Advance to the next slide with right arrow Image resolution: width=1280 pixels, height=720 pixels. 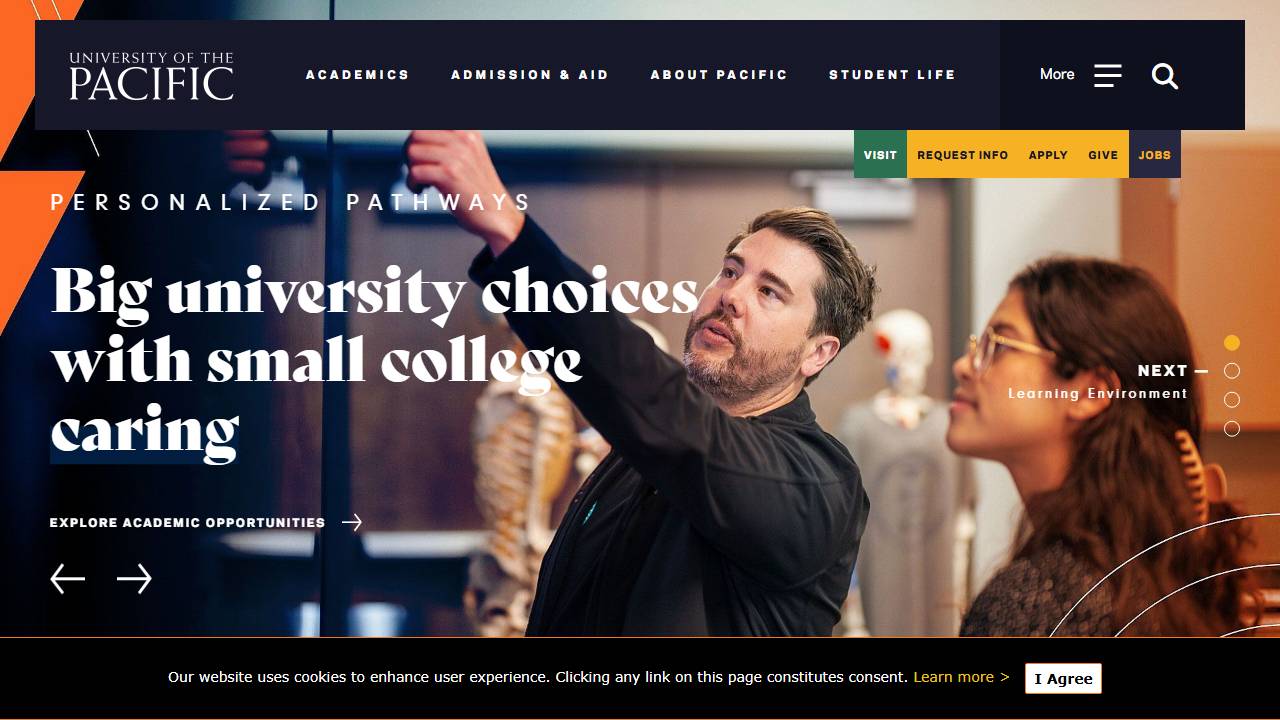(x=134, y=579)
